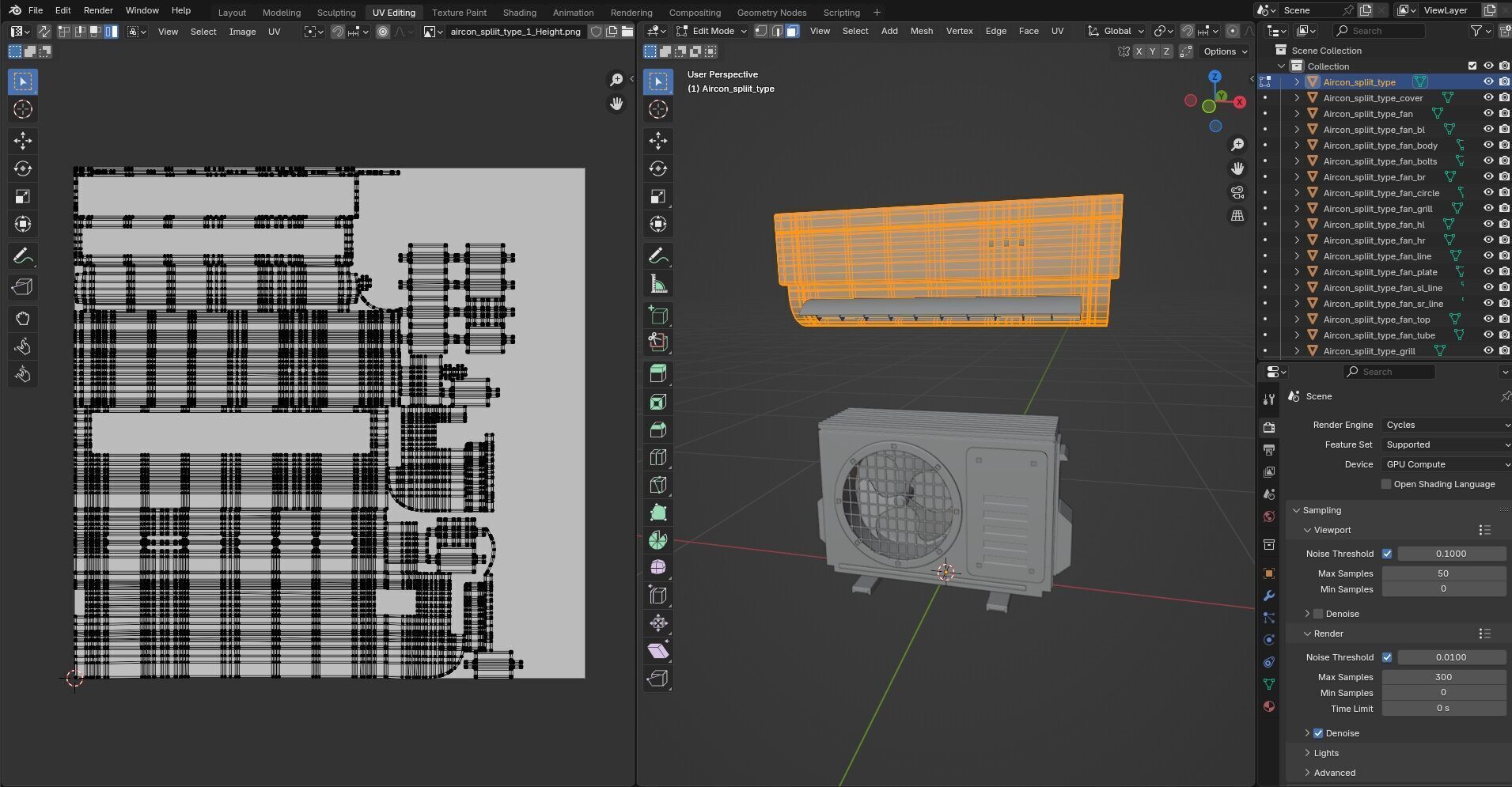
Task: Click the X mirror axis button
Action: click(1139, 51)
